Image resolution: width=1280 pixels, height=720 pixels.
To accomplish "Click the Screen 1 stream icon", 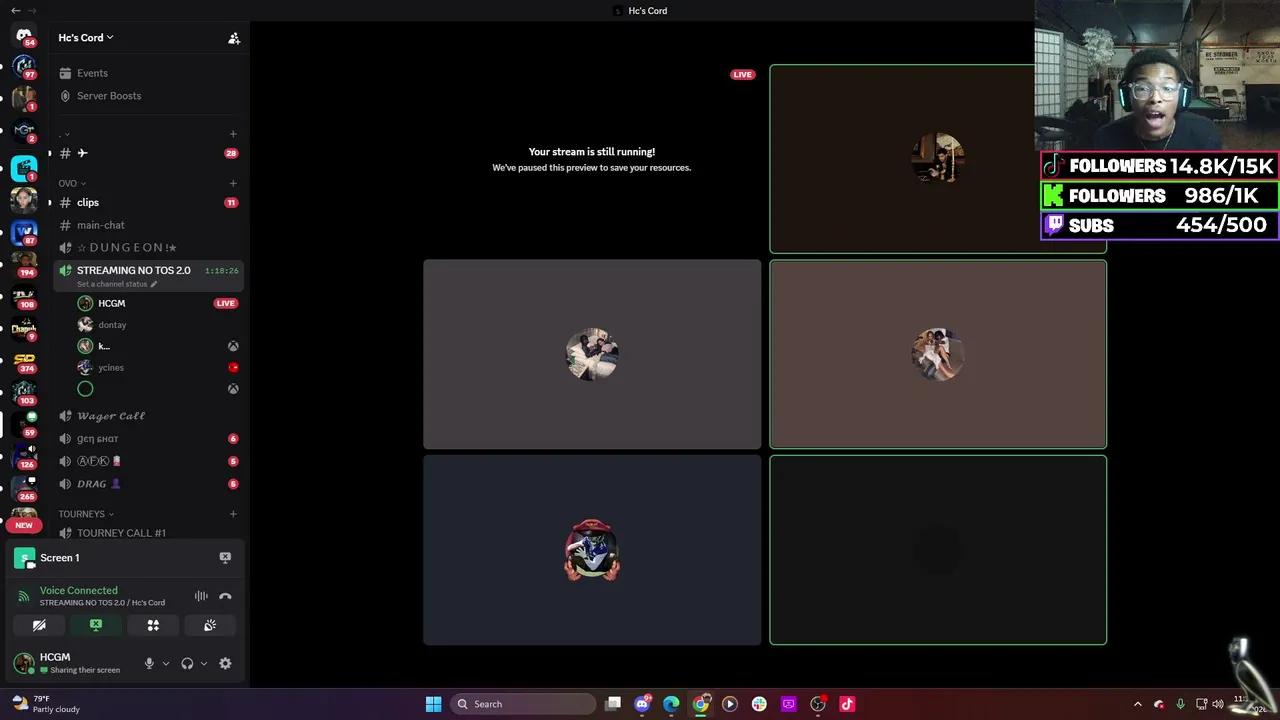I will coord(24,558).
